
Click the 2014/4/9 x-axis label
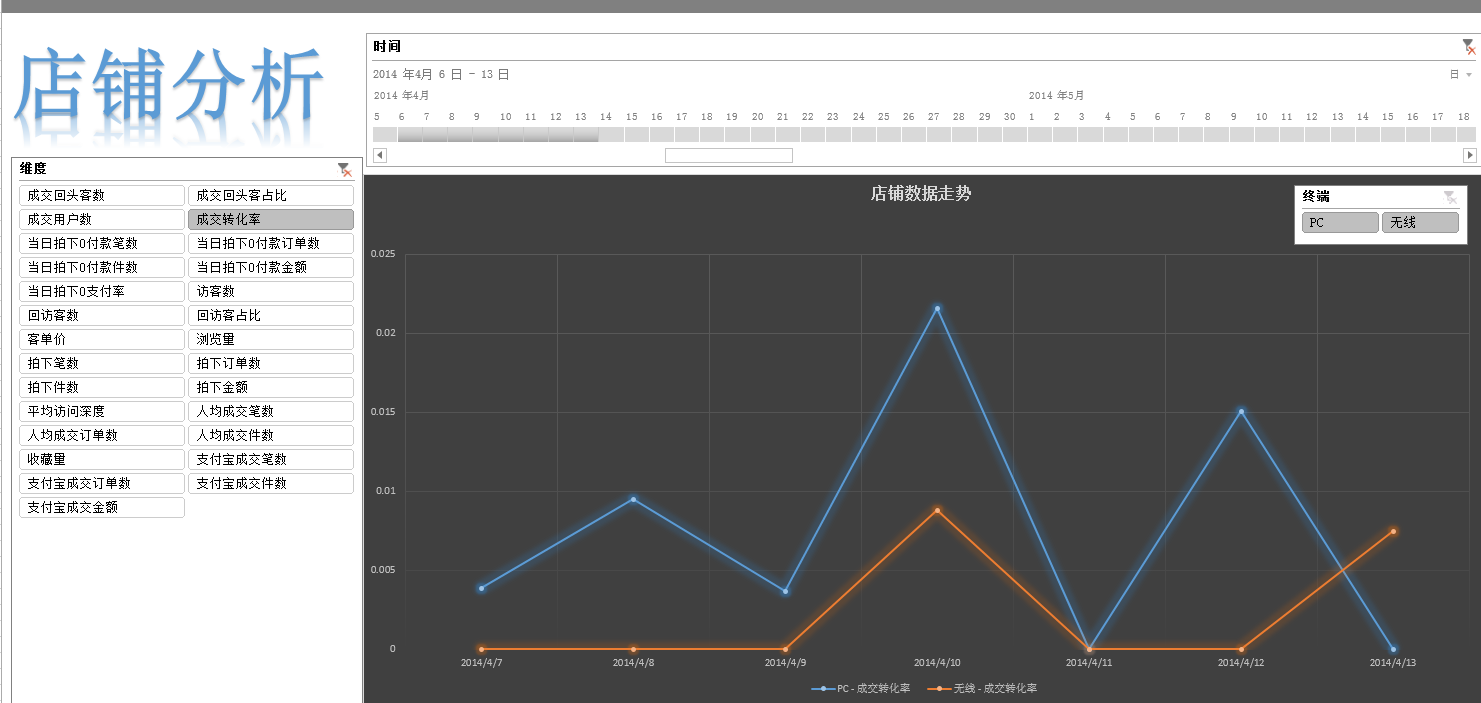(x=785, y=662)
